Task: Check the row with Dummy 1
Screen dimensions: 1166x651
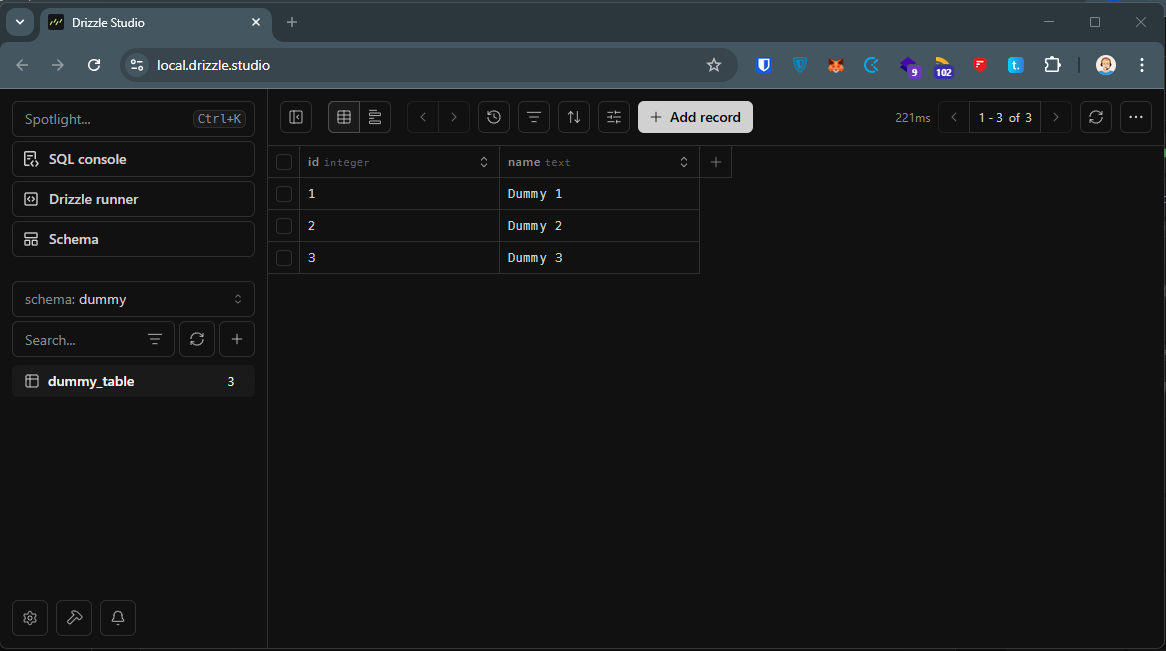Action: 284,194
